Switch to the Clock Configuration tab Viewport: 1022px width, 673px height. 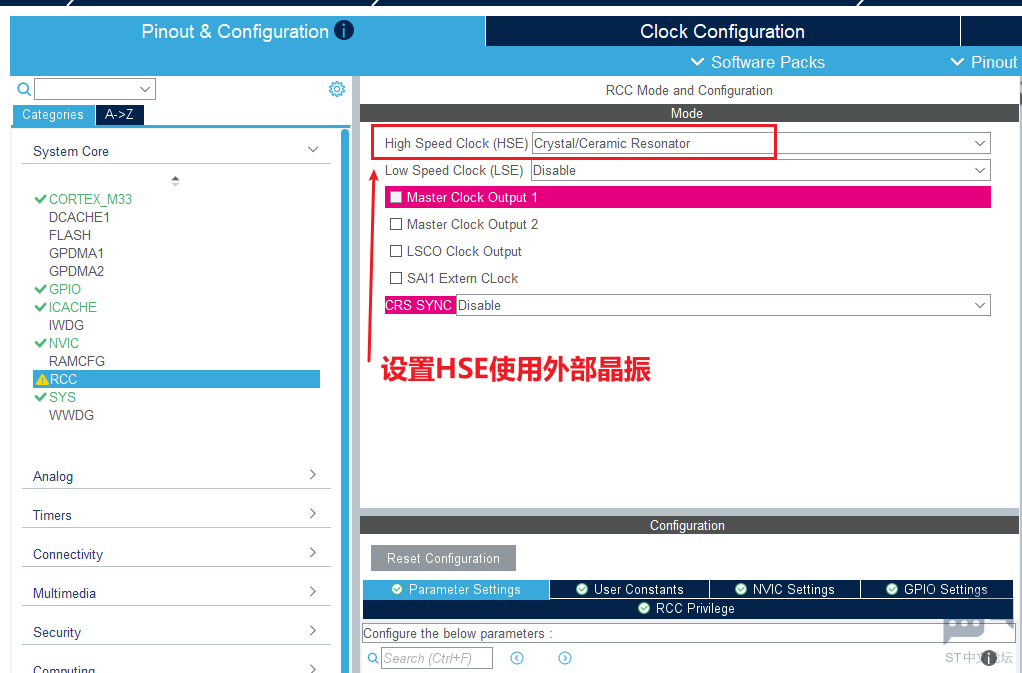click(x=722, y=31)
